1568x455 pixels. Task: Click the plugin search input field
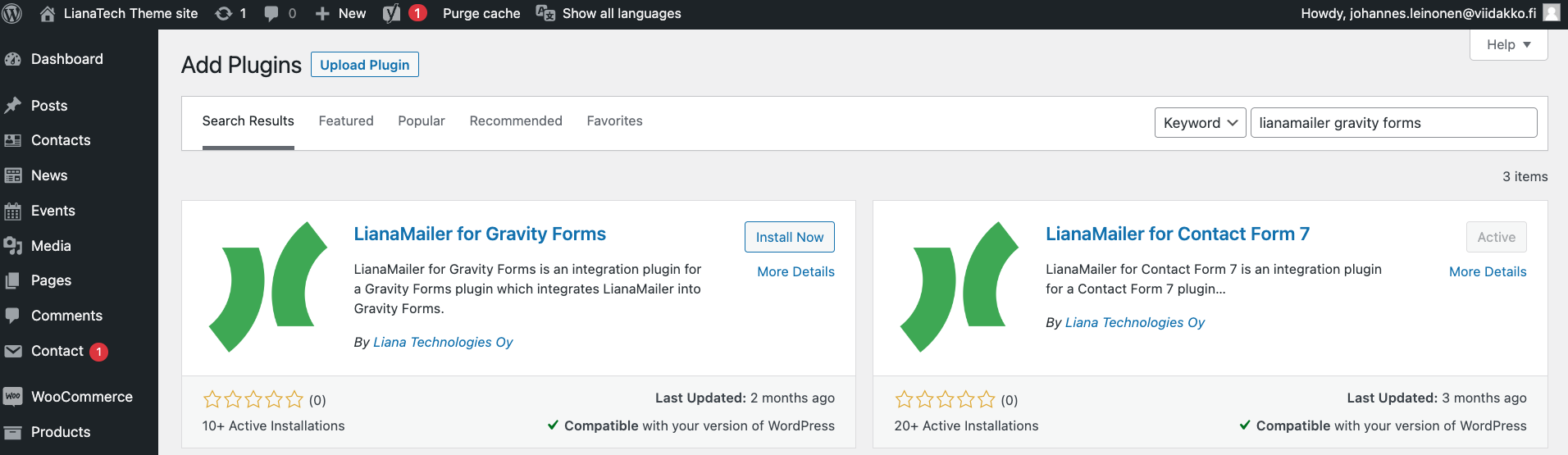1393,123
